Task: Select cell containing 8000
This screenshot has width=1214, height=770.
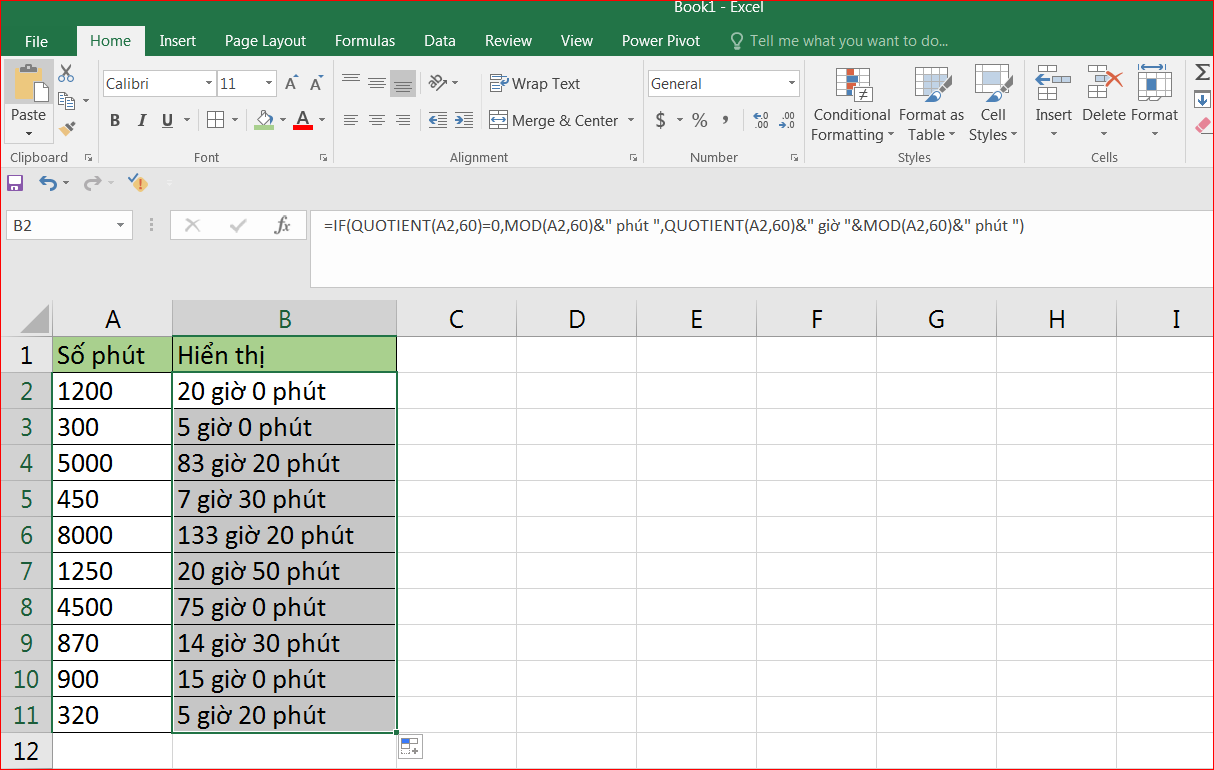Action: pos(113,535)
